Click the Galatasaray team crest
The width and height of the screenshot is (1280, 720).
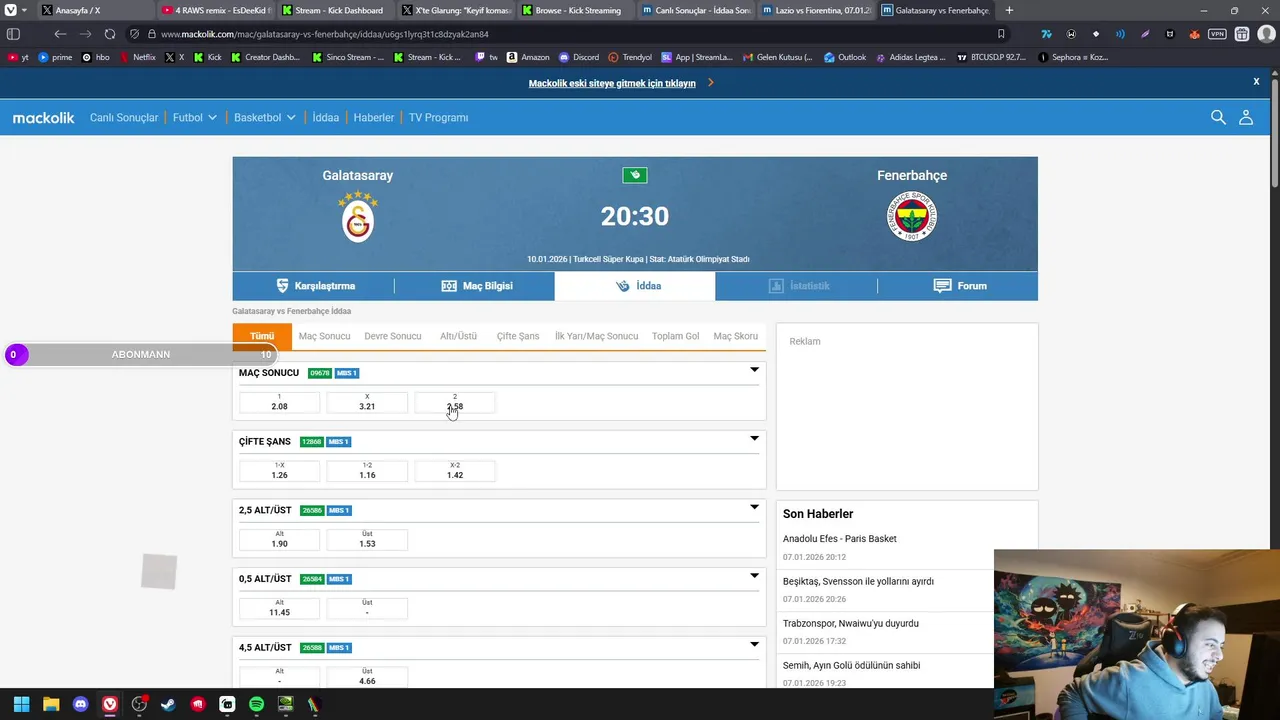pos(357,217)
